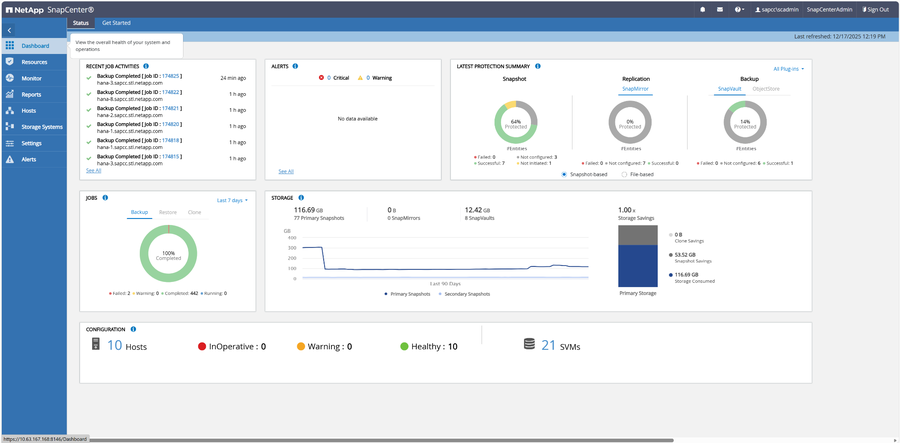
Task: Open job ID 174818 link
Action: tap(170, 140)
